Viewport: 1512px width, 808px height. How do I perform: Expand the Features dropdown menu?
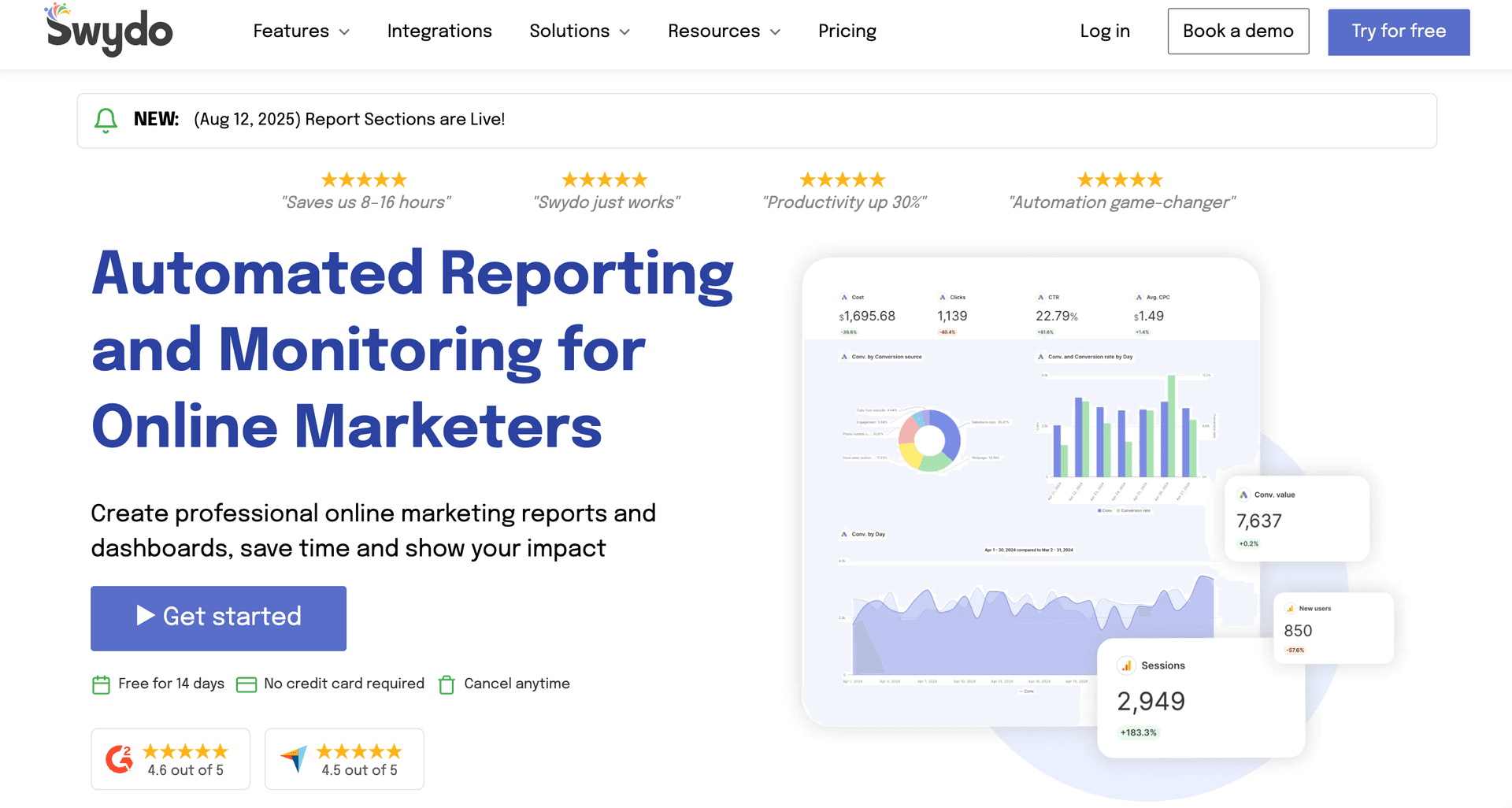pyautogui.click(x=301, y=32)
